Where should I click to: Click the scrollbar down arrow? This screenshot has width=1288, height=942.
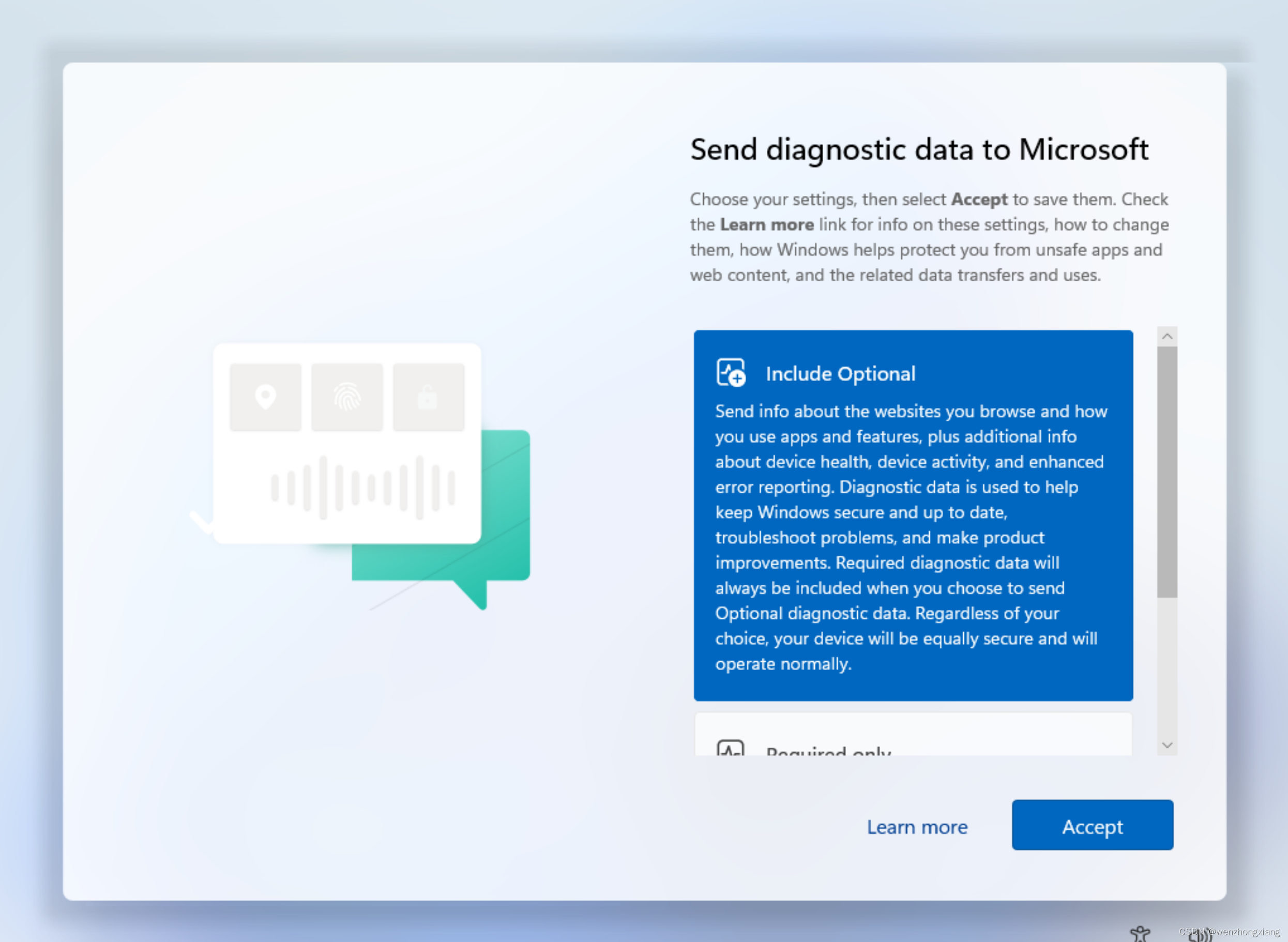click(1167, 745)
